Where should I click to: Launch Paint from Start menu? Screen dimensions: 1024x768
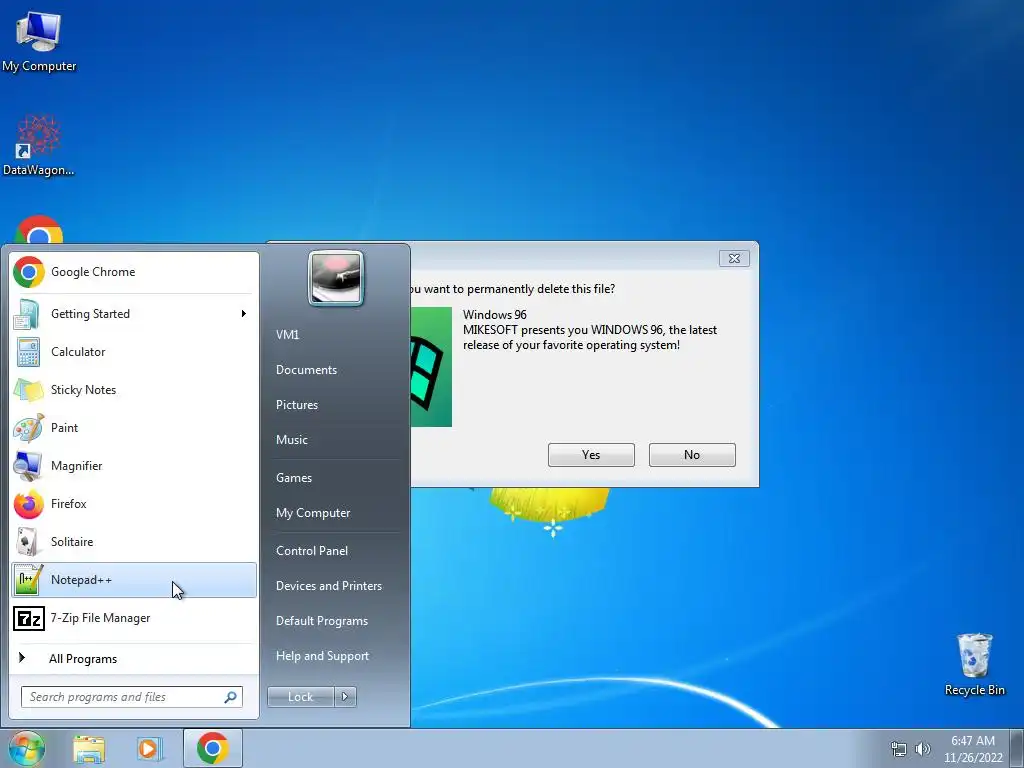click(134, 428)
